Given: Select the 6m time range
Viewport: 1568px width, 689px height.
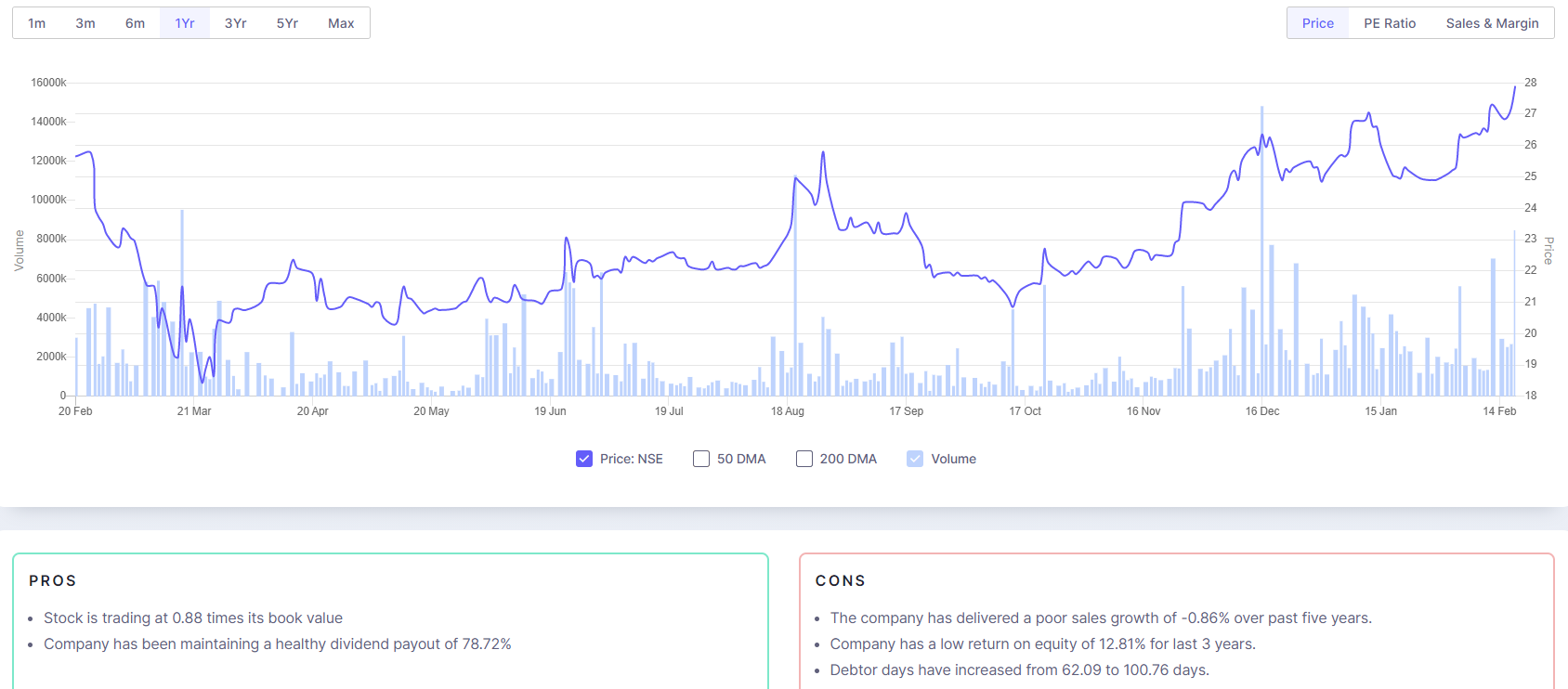Looking at the screenshot, I should (x=136, y=23).
